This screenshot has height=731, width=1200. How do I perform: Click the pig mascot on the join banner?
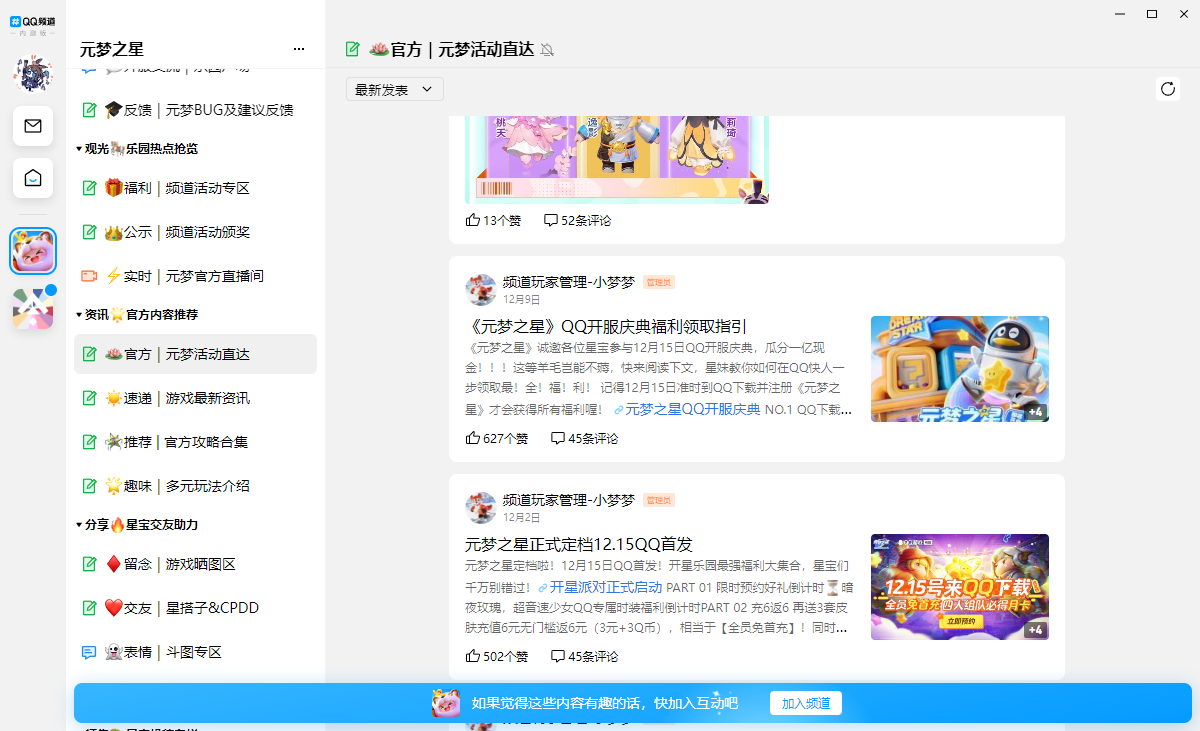click(x=446, y=703)
